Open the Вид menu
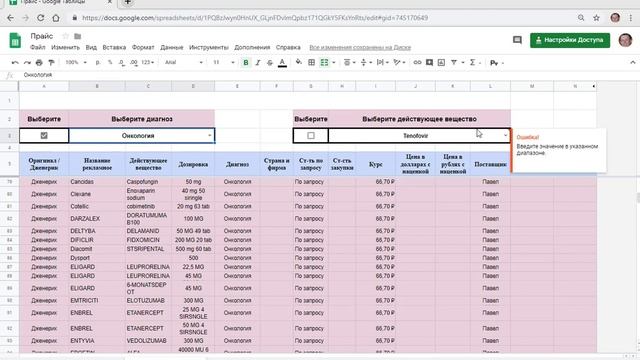 tap(91, 47)
